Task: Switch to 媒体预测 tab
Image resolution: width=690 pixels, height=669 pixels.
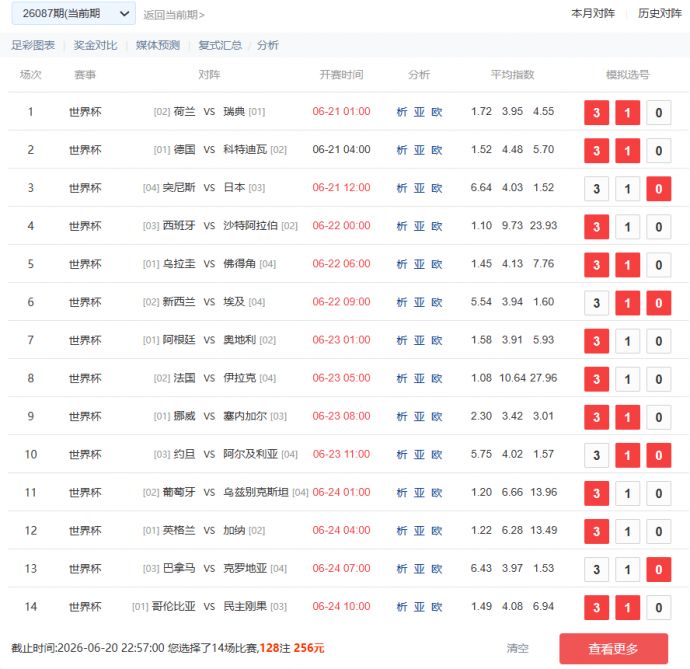Action: click(158, 45)
